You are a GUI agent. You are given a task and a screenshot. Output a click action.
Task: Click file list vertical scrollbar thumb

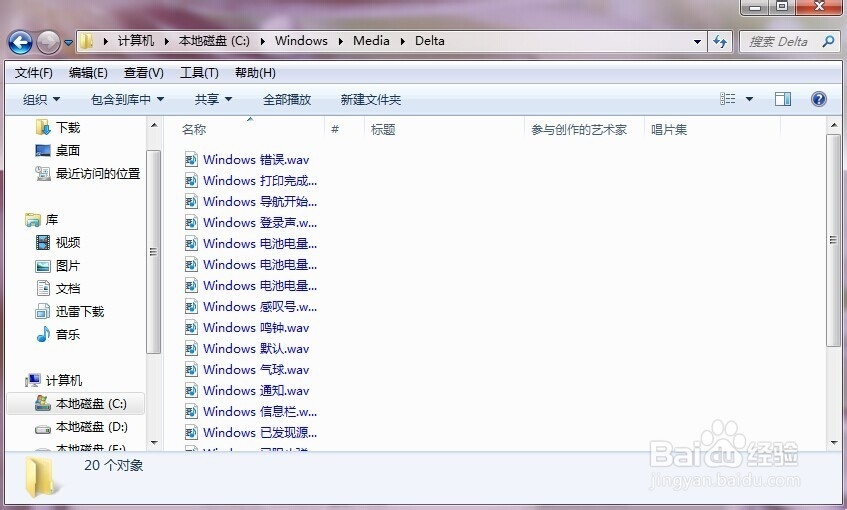833,240
